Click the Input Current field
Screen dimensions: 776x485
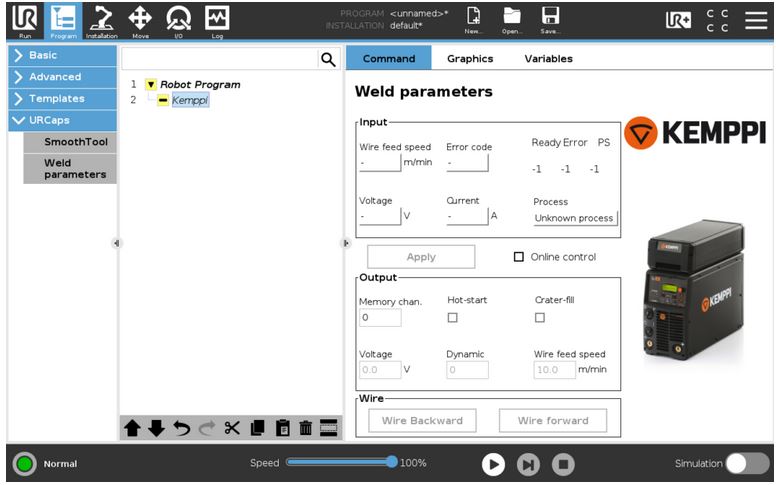coord(467,216)
